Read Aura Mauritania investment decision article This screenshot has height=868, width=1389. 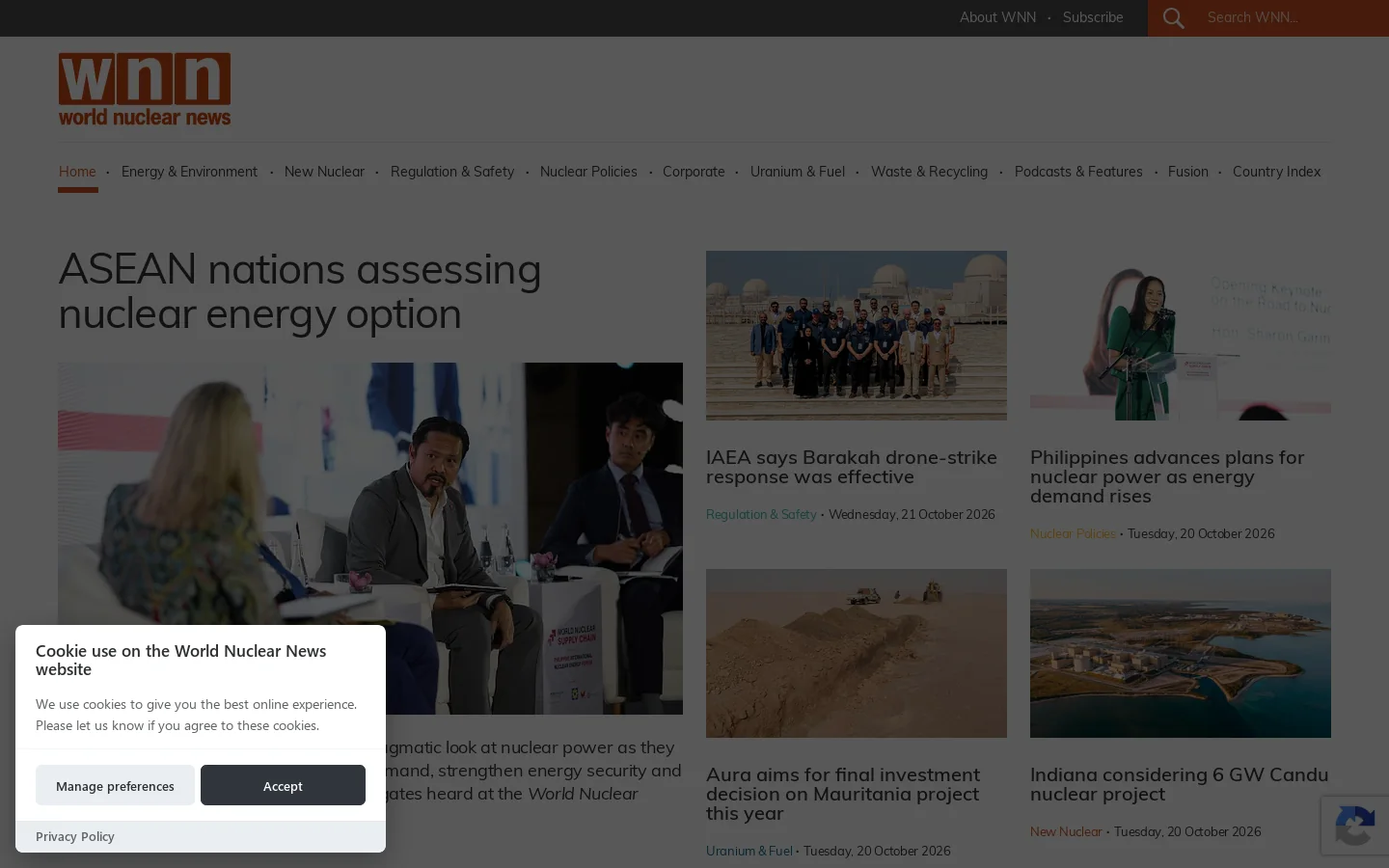tap(843, 794)
